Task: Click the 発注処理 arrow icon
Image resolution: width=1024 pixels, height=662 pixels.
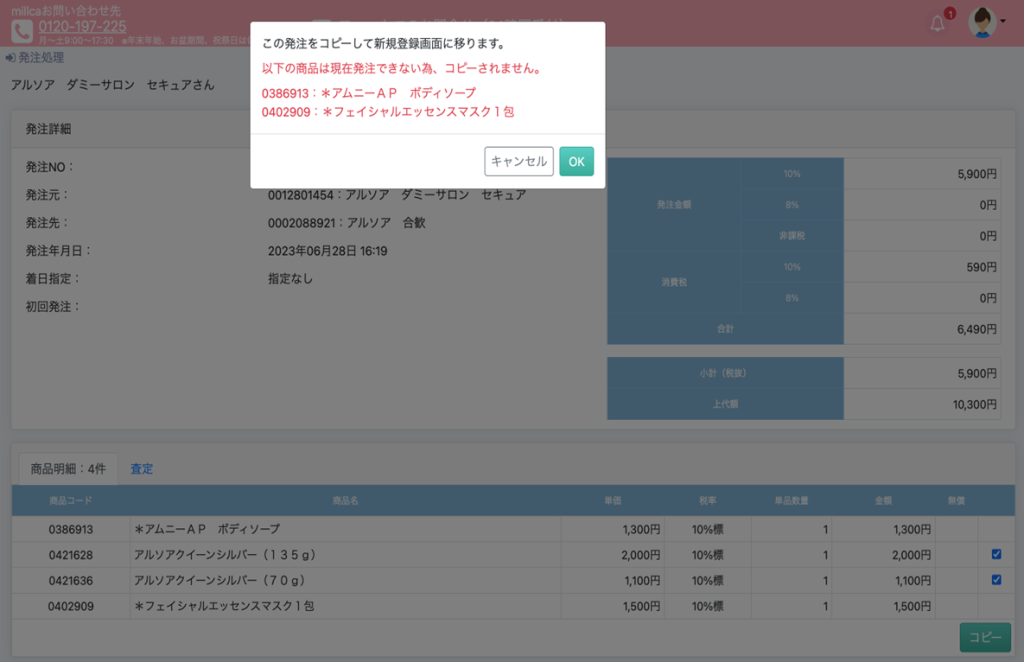Action: (x=10, y=58)
